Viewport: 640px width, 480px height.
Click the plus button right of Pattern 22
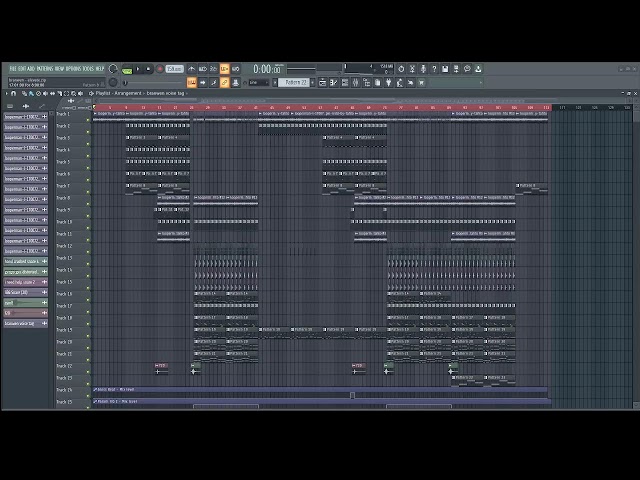pyautogui.click(x=313, y=83)
